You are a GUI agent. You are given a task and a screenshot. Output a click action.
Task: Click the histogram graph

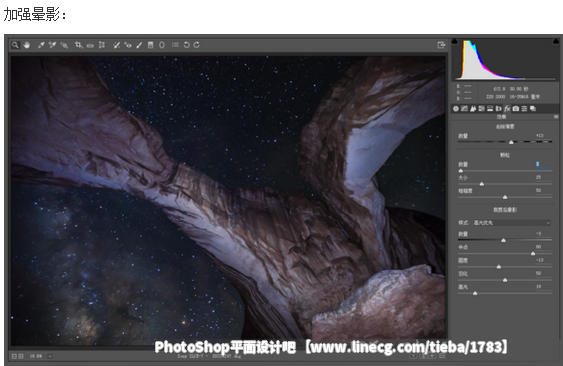pos(505,60)
